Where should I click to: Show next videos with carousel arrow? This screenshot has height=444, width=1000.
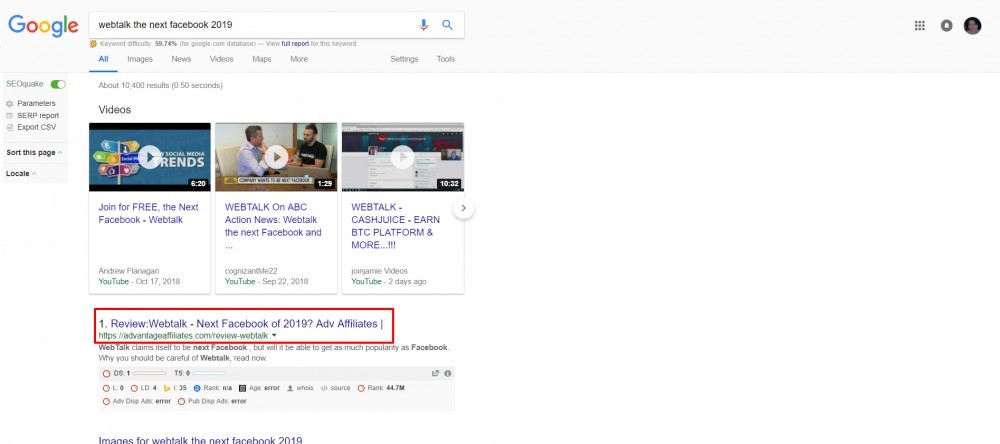point(464,208)
